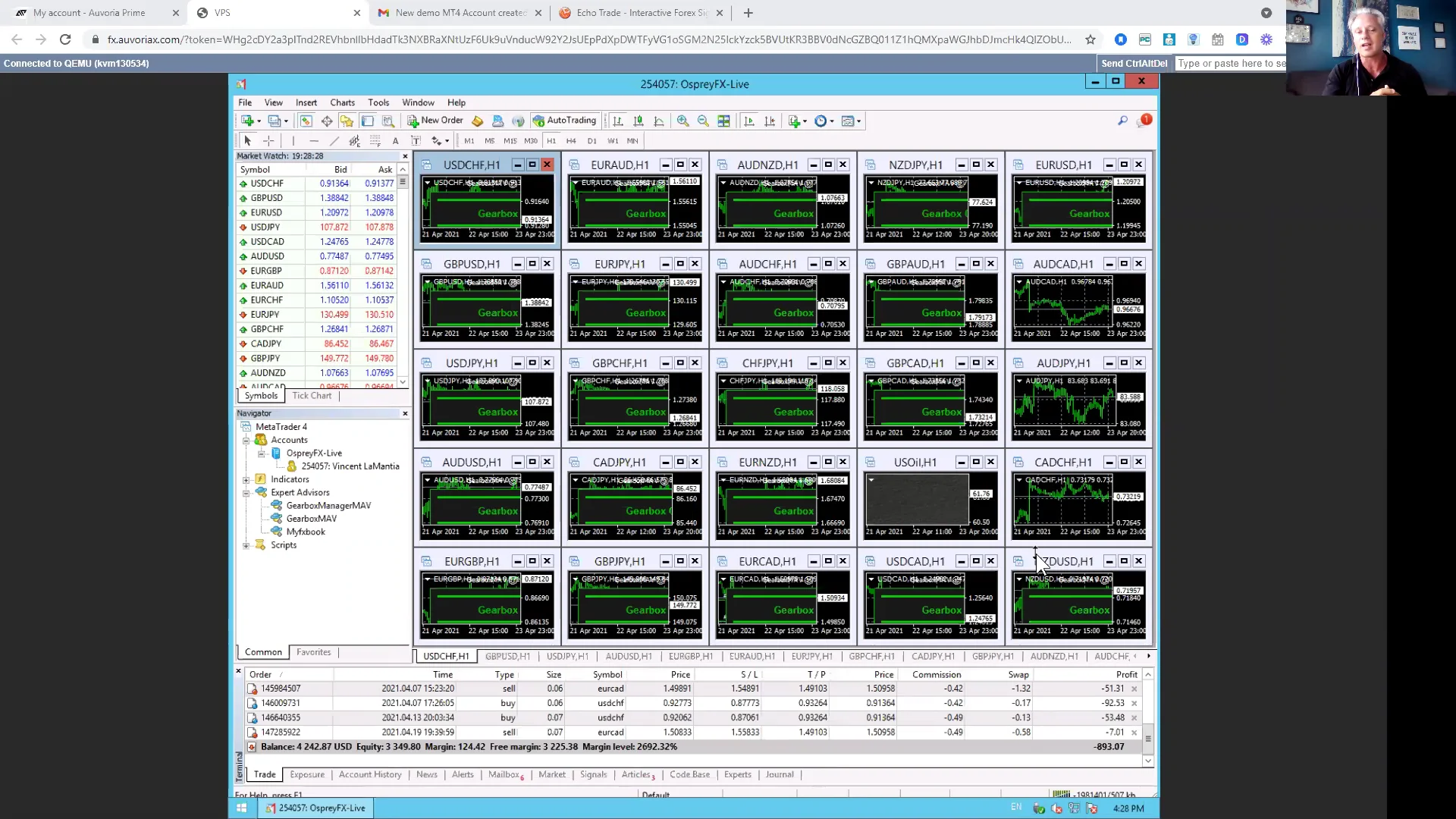Click the Tile Windows grid icon

tap(723, 121)
